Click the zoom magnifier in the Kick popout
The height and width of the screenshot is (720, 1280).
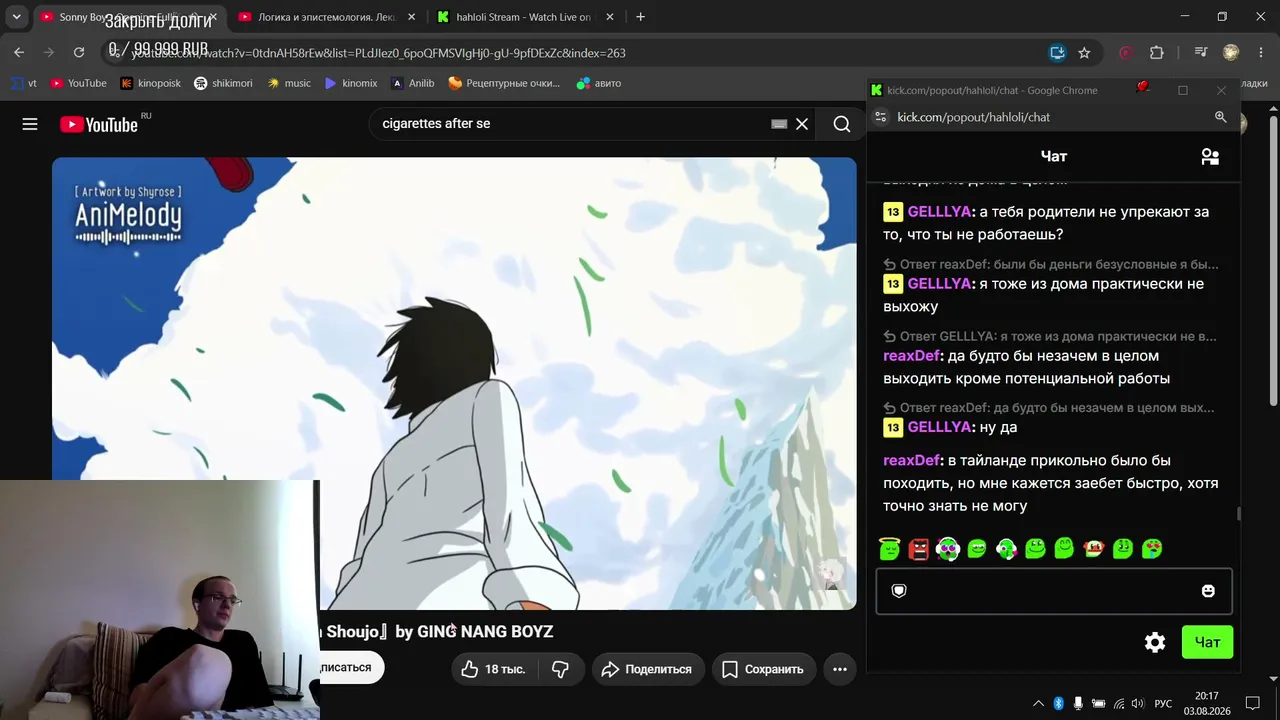pos(1220,117)
